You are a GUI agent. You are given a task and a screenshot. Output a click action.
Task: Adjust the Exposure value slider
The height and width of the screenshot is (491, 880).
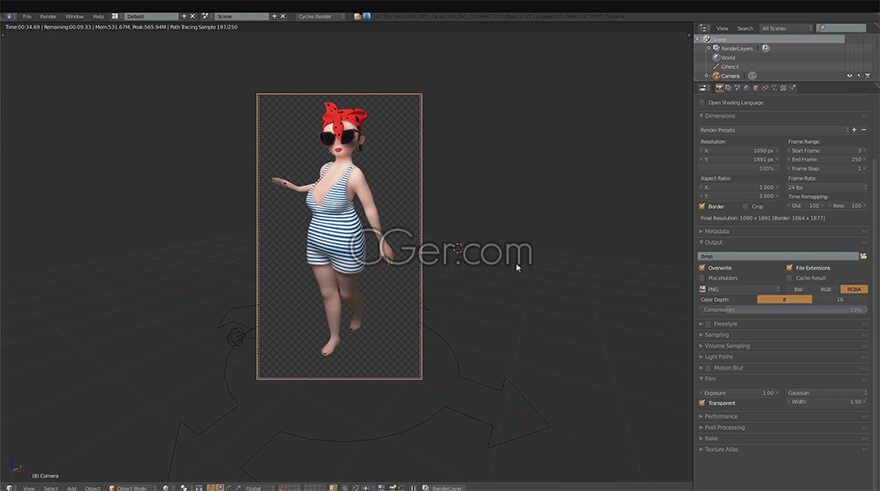click(738, 393)
